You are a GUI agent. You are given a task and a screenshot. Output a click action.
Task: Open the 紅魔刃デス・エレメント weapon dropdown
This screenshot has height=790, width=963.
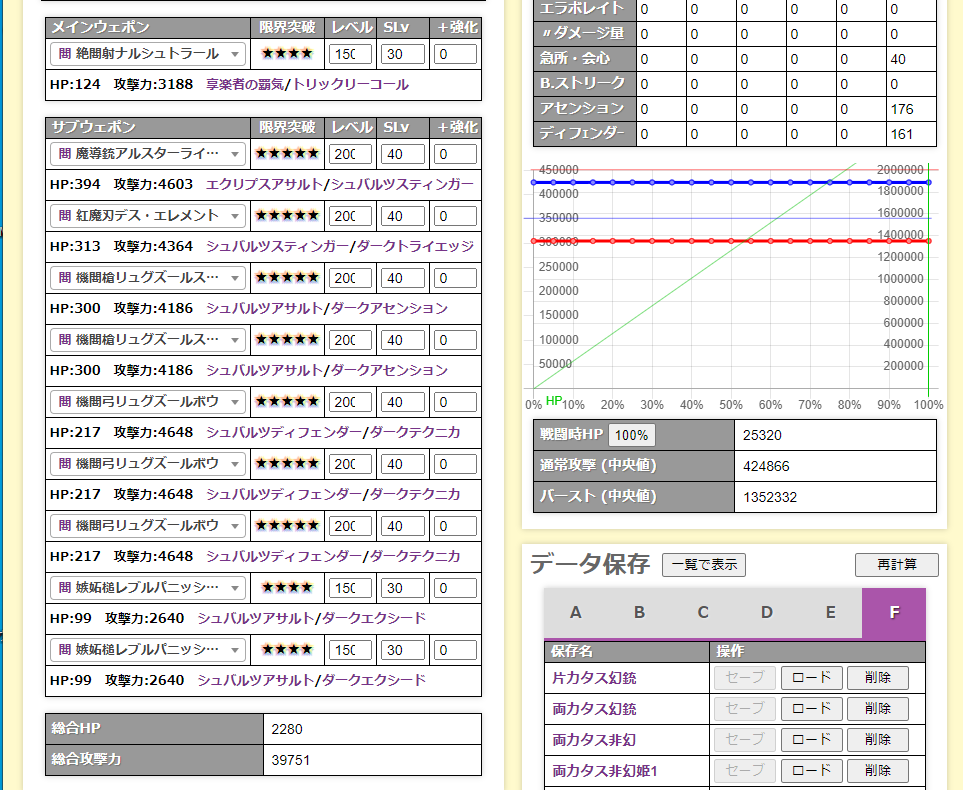148,216
